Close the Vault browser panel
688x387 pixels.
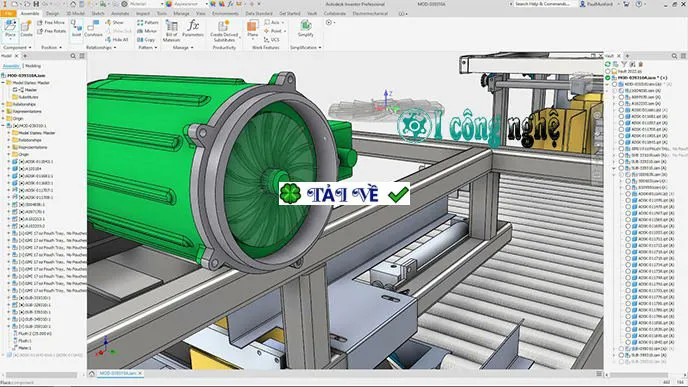pyautogui.click(x=619, y=56)
